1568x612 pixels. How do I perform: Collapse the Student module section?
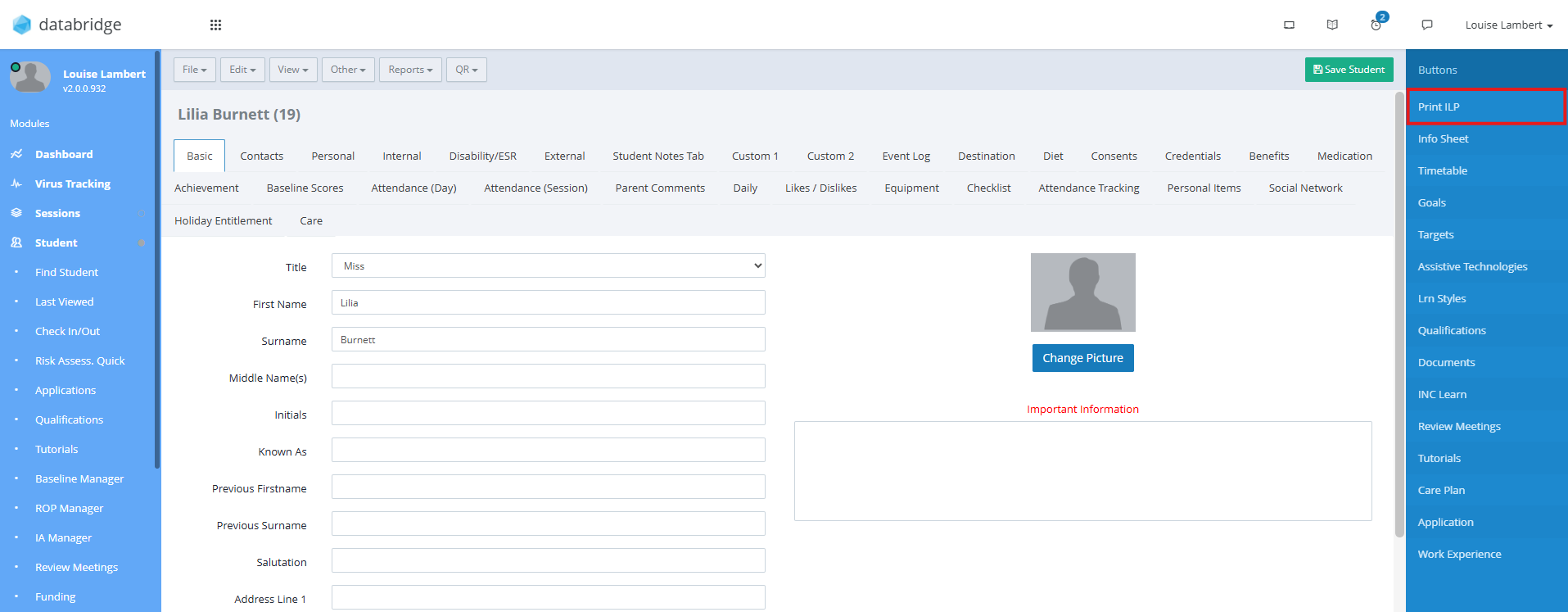point(142,243)
